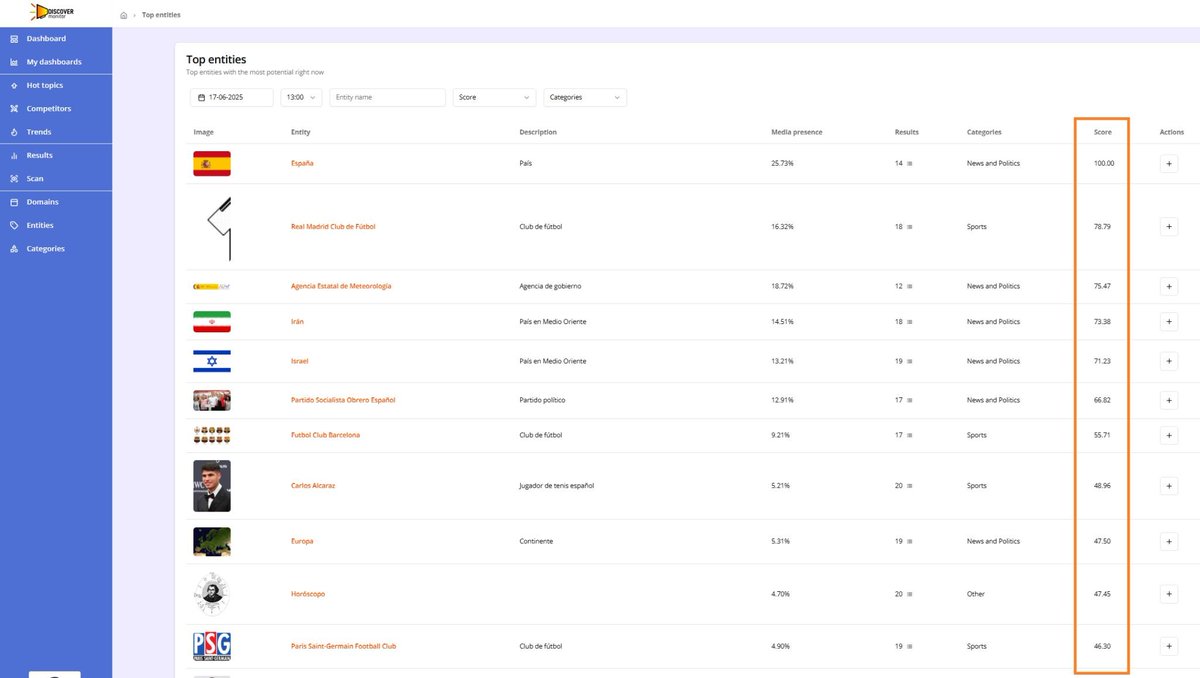
Task: Click the PSG logo thumbnail
Action: click(x=212, y=646)
